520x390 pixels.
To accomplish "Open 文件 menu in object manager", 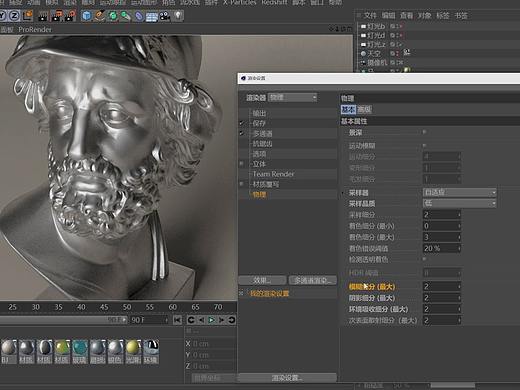I will pos(370,15).
